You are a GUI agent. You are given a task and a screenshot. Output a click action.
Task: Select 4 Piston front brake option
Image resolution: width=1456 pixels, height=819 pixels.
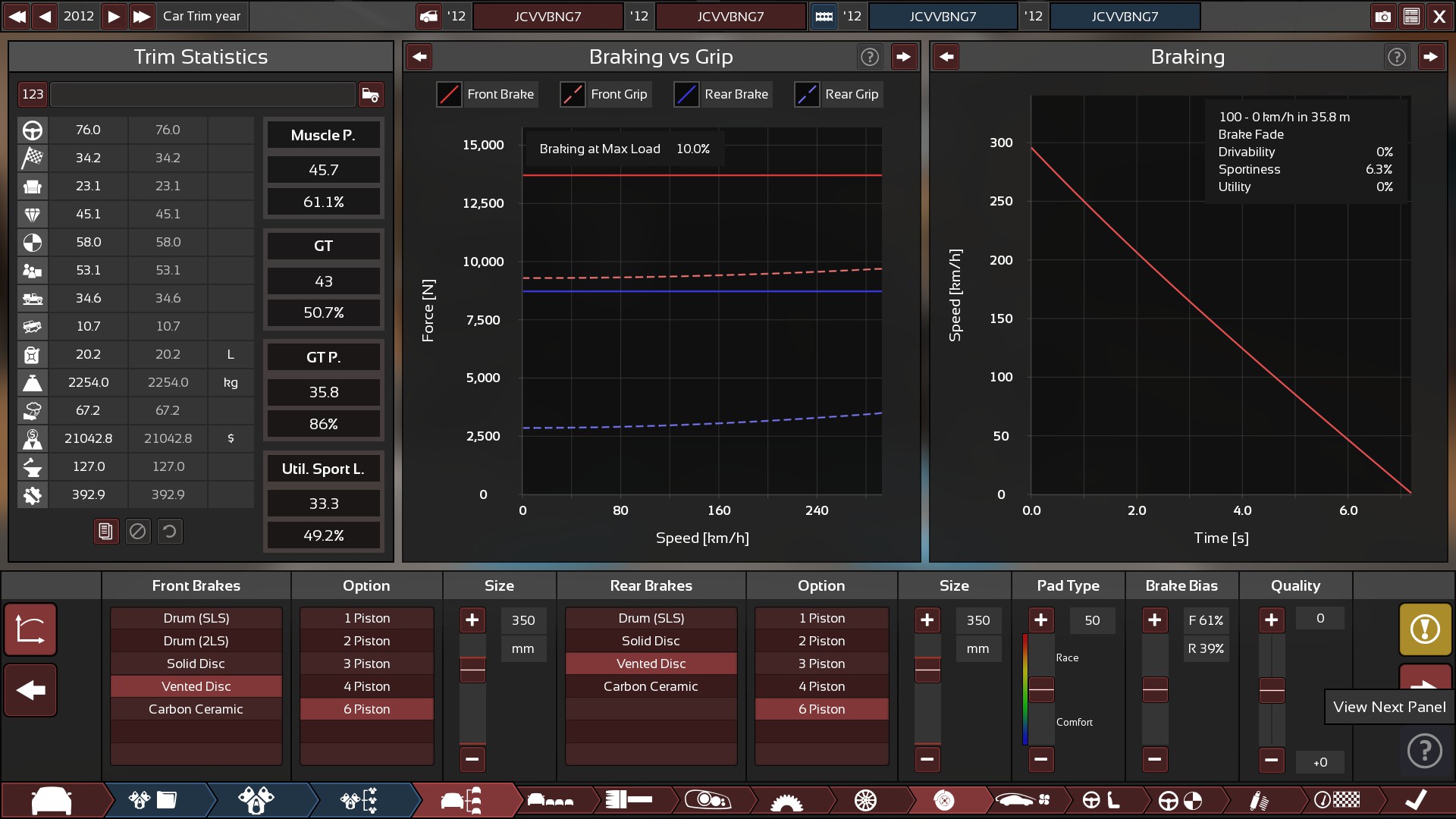(x=367, y=686)
